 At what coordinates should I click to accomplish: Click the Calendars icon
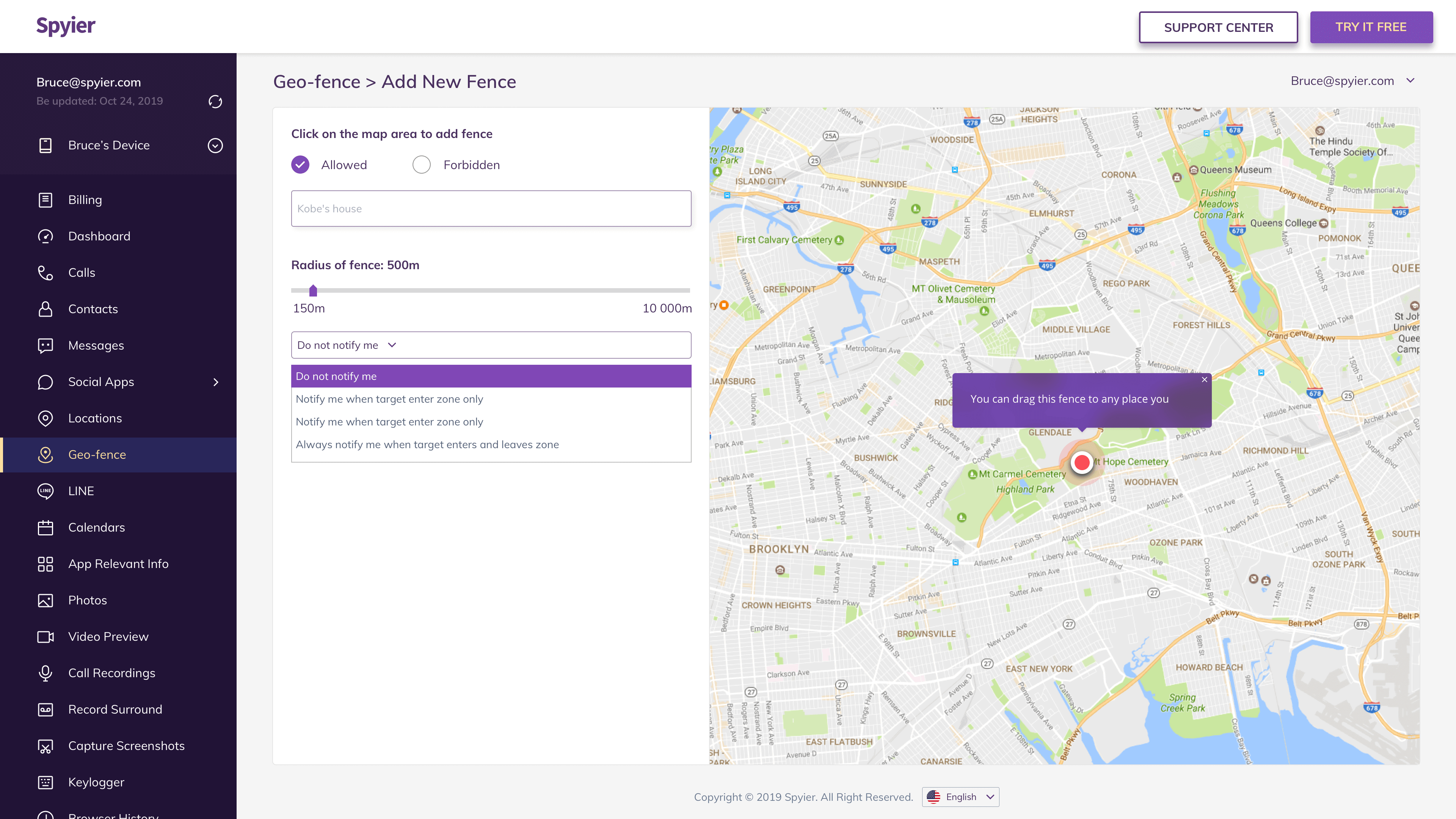[45, 527]
